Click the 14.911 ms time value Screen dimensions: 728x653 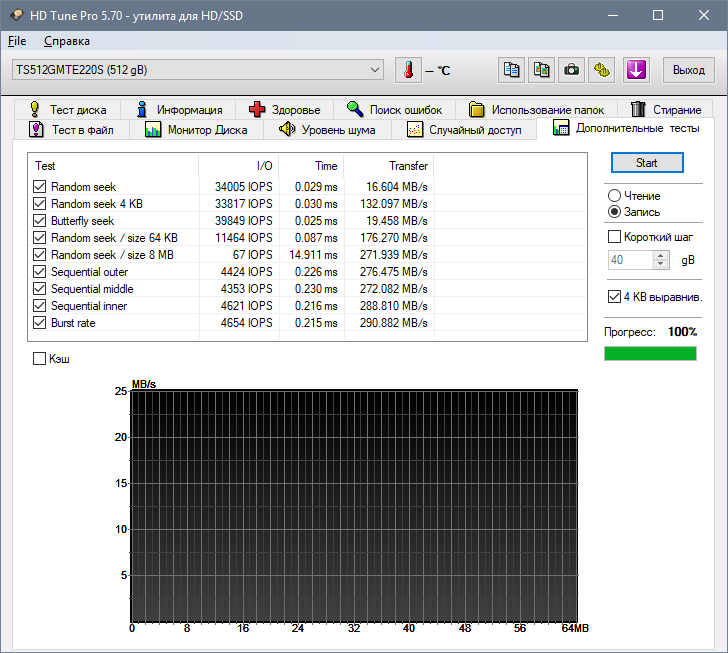click(313, 255)
